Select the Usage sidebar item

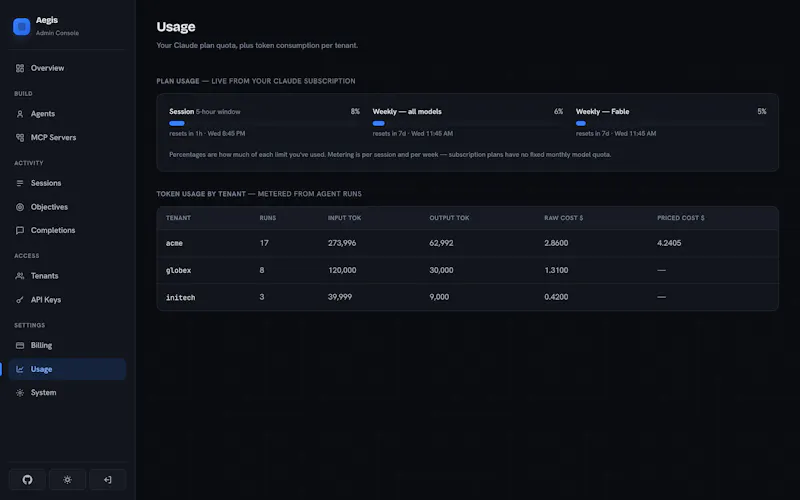coord(67,369)
